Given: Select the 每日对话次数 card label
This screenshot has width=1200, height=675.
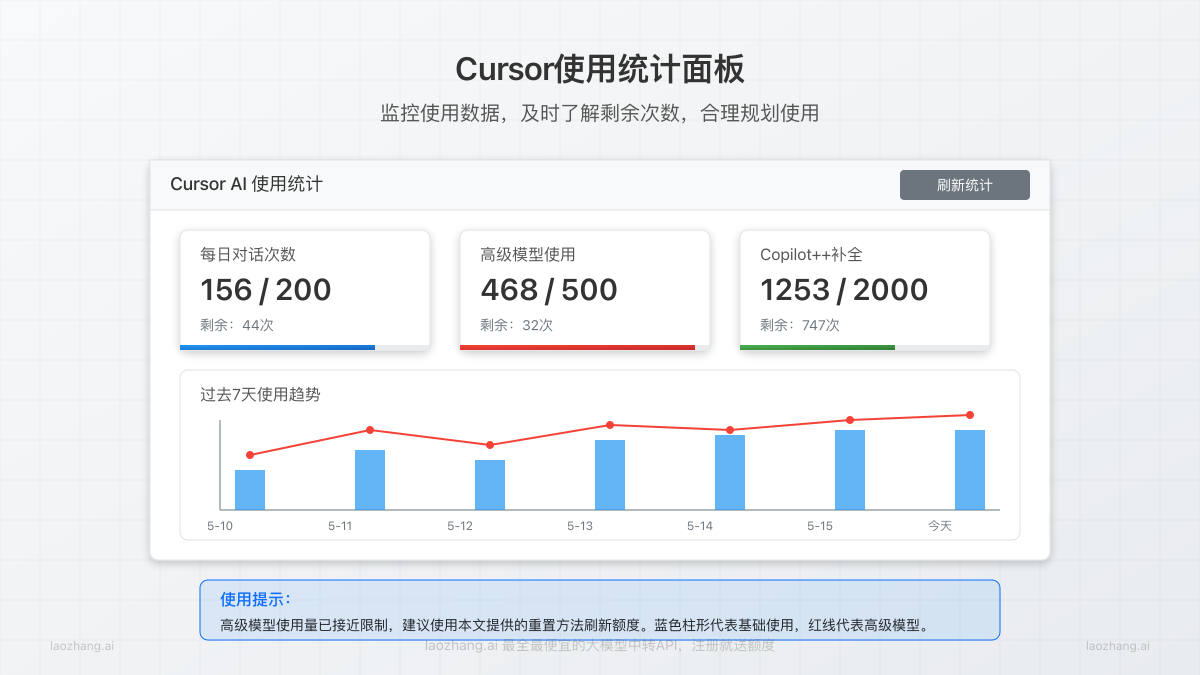Looking at the screenshot, I should [248, 255].
